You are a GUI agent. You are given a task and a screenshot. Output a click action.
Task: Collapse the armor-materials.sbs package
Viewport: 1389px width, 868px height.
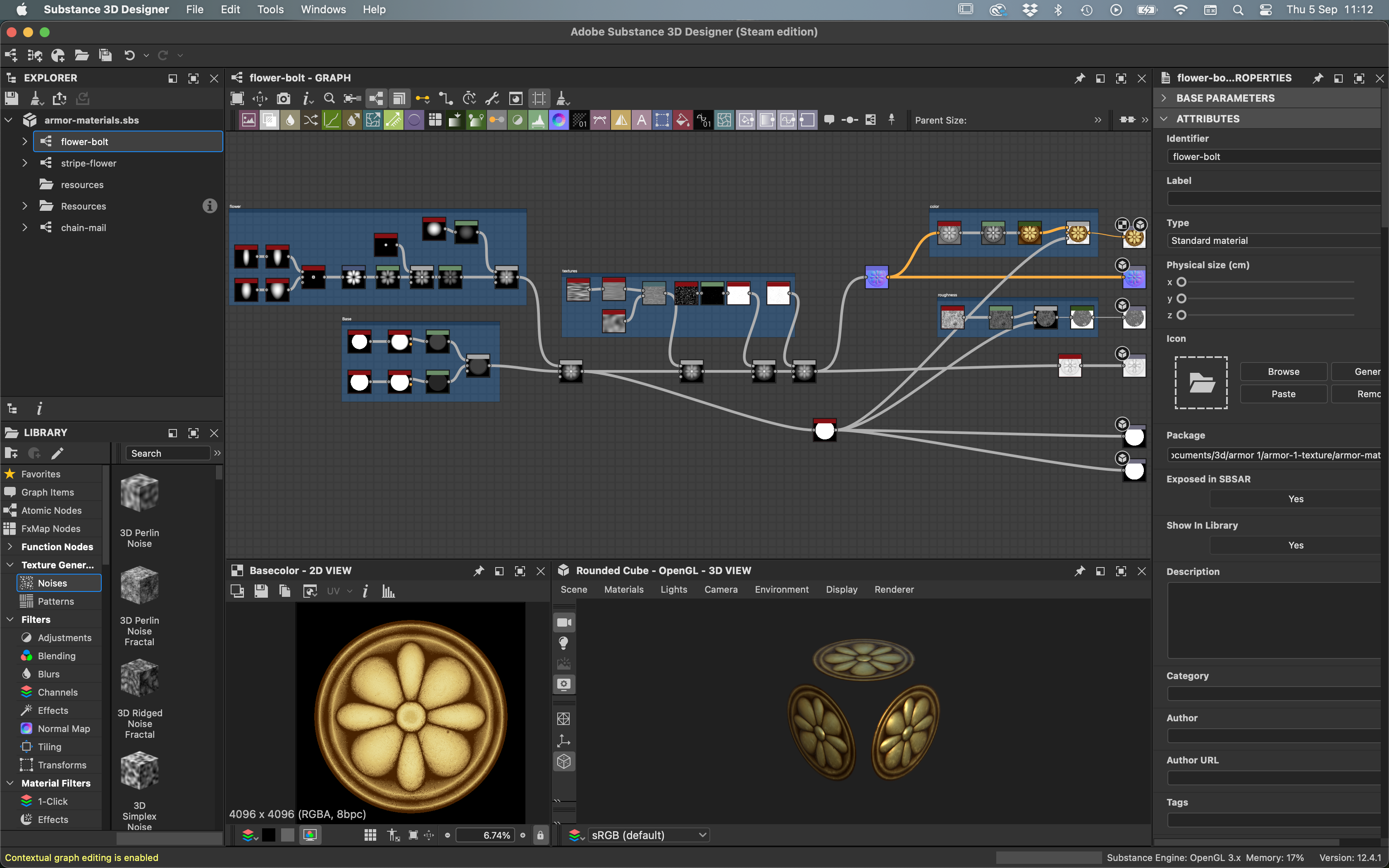(x=9, y=120)
